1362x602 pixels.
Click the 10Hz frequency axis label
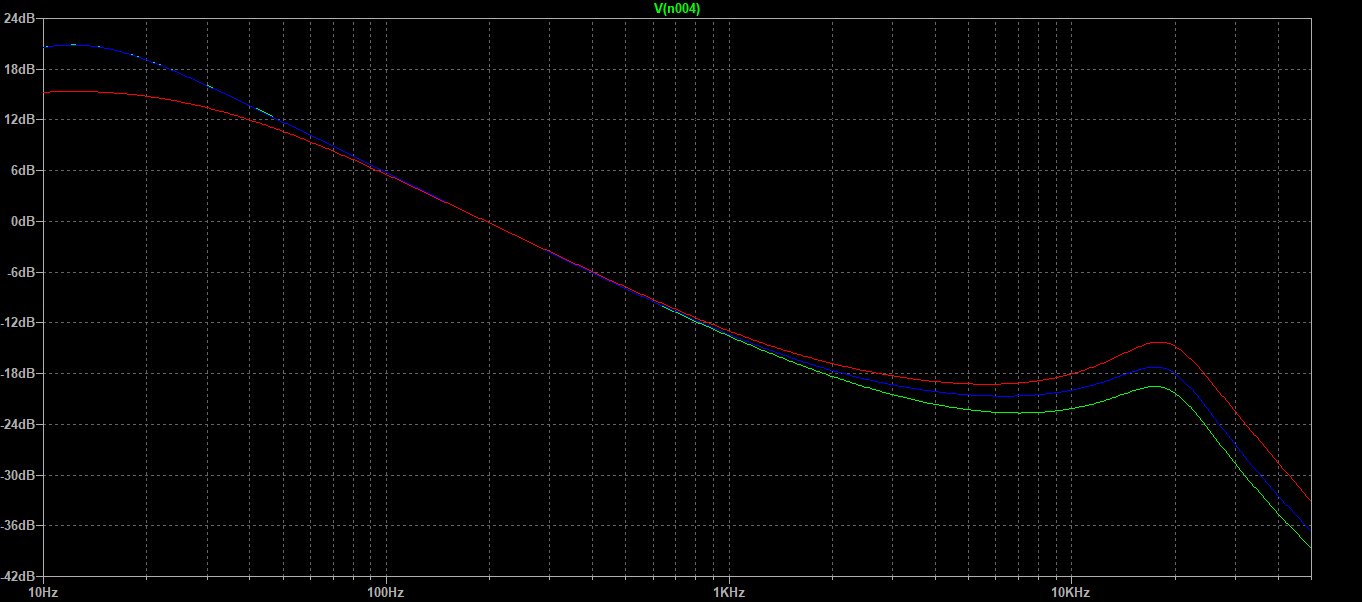click(43, 592)
